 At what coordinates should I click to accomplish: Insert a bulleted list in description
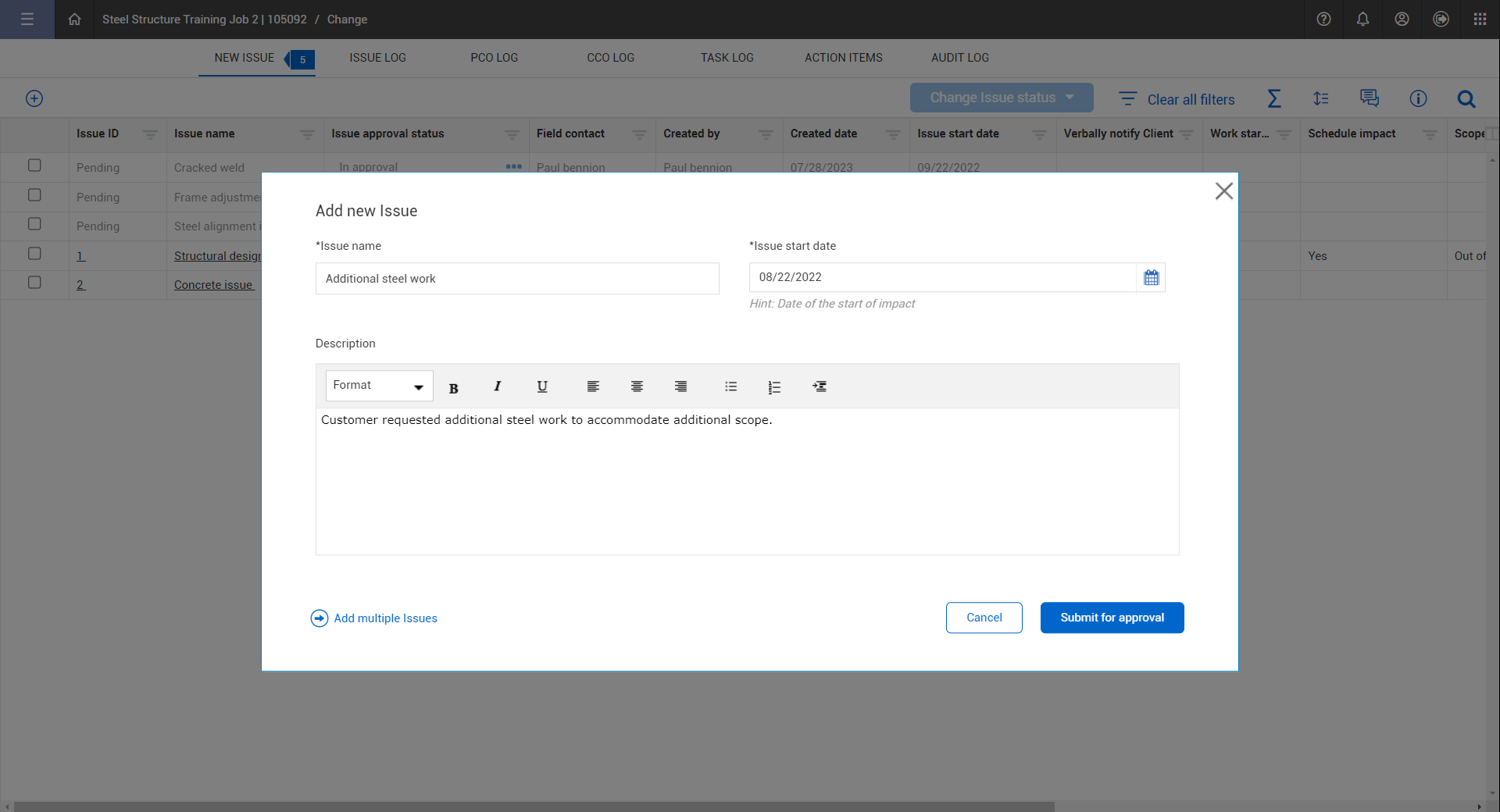730,386
